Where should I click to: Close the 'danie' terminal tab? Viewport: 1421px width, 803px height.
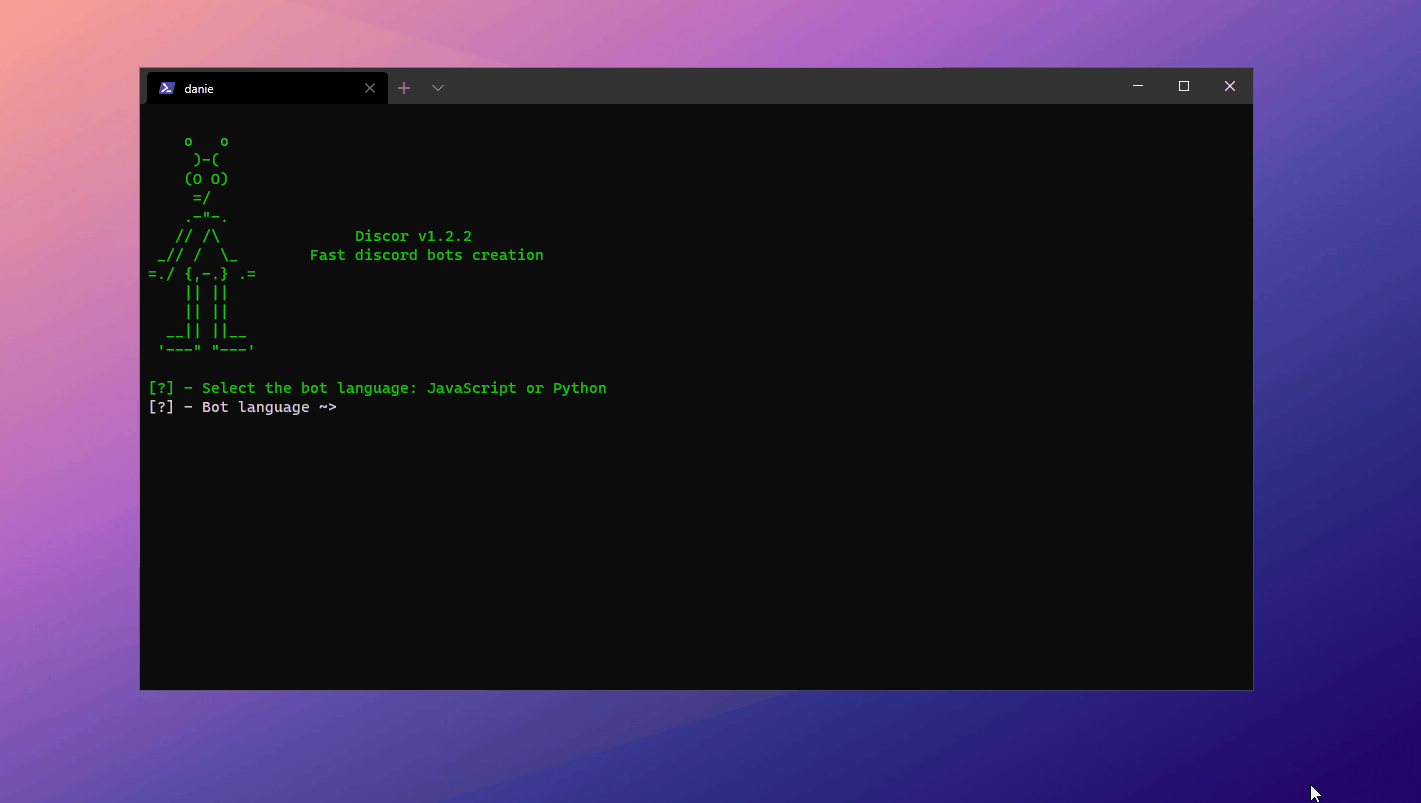click(370, 88)
